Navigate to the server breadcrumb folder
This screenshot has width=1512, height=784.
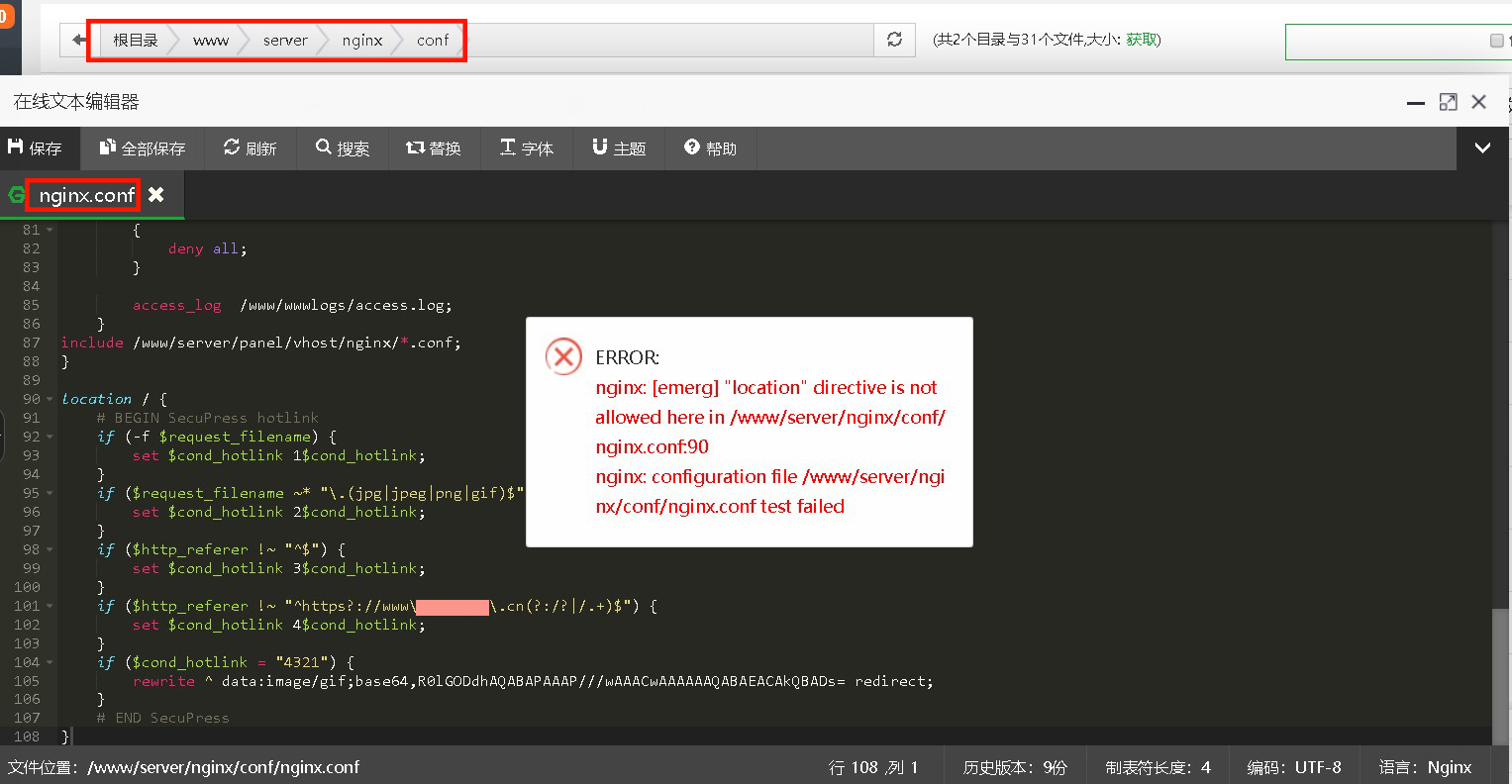coord(285,41)
